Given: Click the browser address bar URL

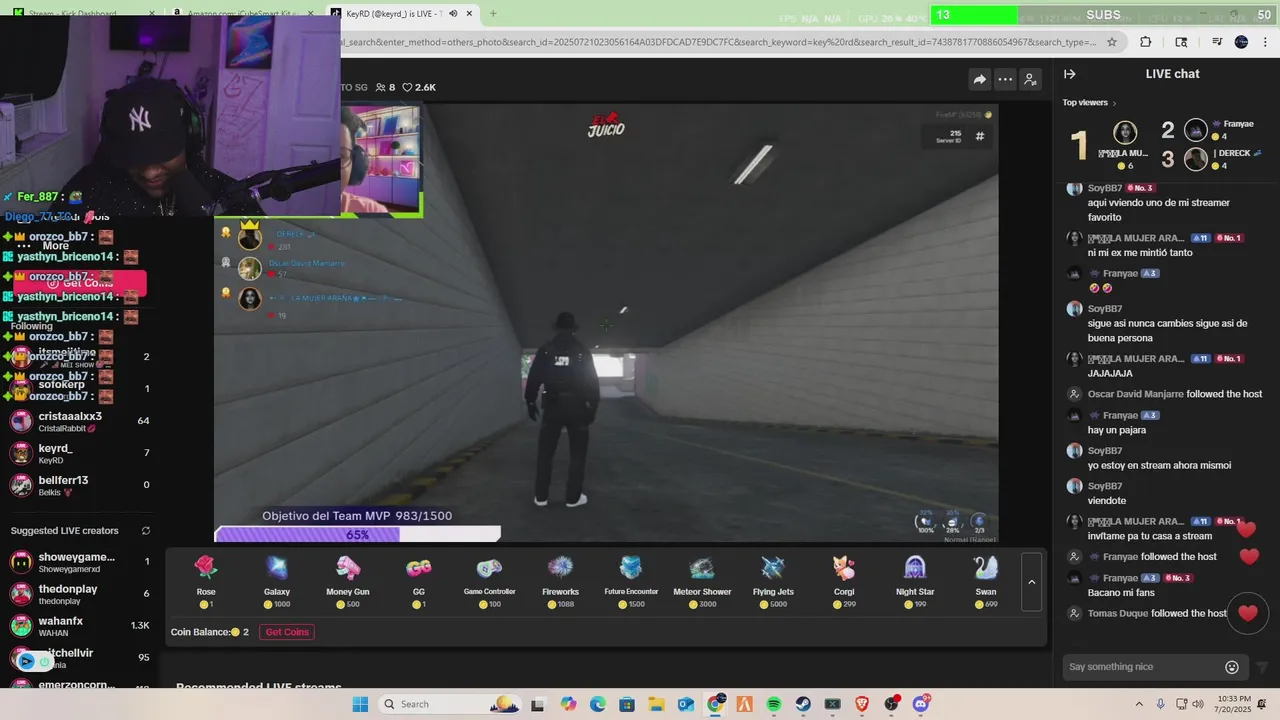Looking at the screenshot, I should (x=718, y=42).
